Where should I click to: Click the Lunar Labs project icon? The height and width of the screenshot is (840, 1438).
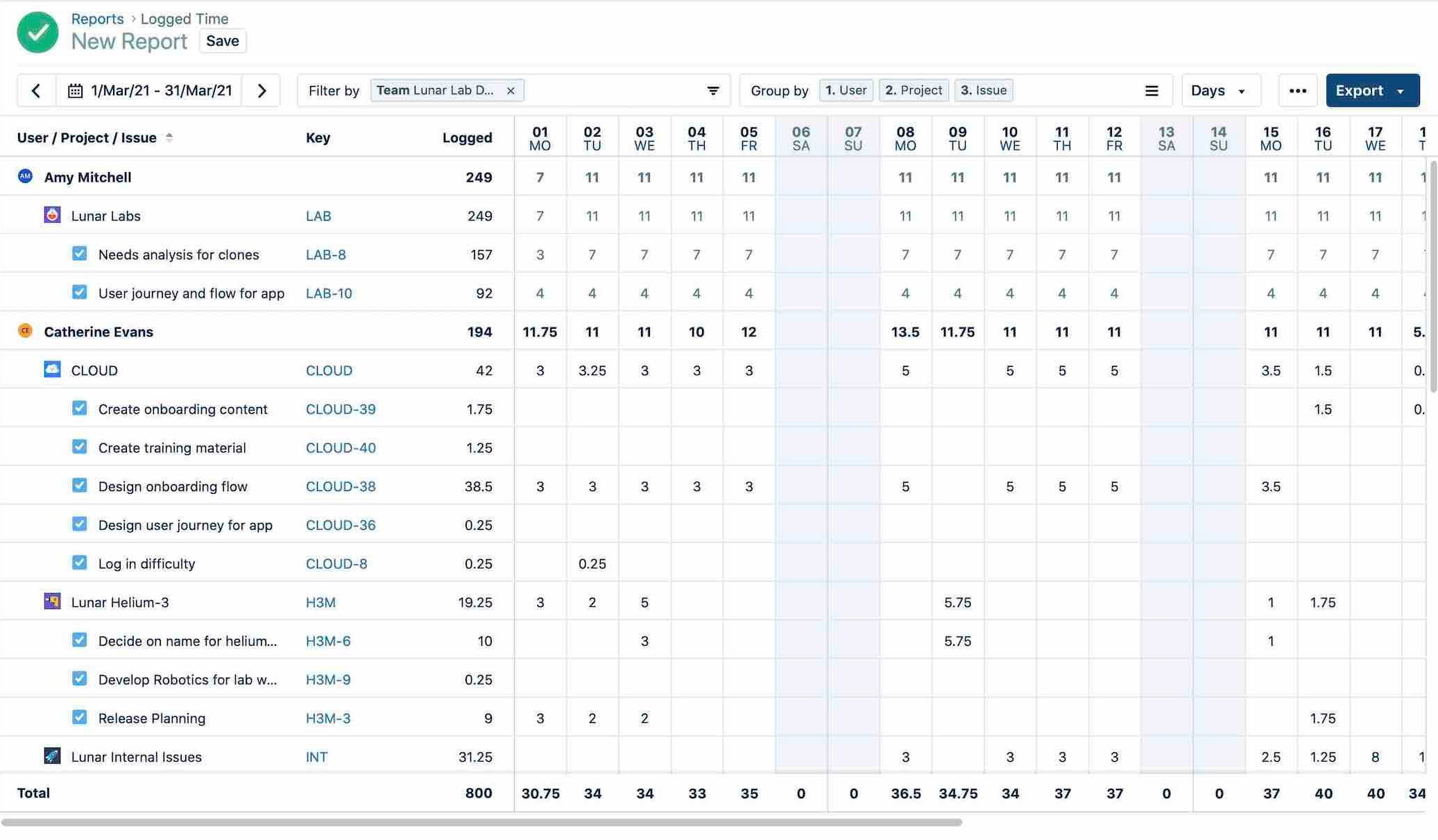[x=52, y=215]
